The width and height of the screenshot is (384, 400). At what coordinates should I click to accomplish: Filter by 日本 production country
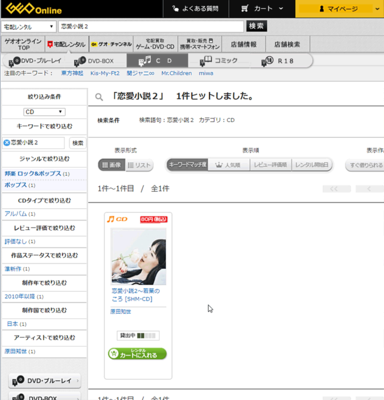[x=12, y=324]
